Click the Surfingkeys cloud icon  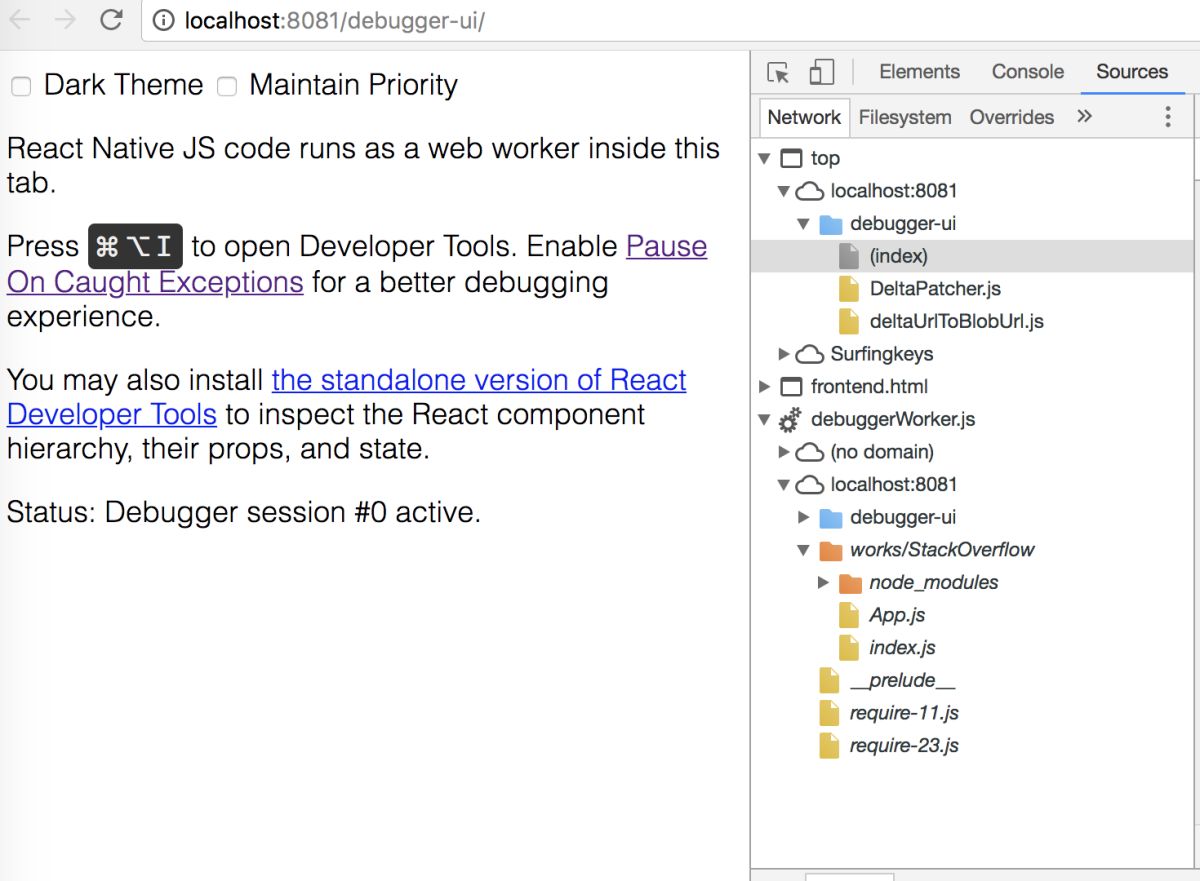pyautogui.click(x=809, y=354)
